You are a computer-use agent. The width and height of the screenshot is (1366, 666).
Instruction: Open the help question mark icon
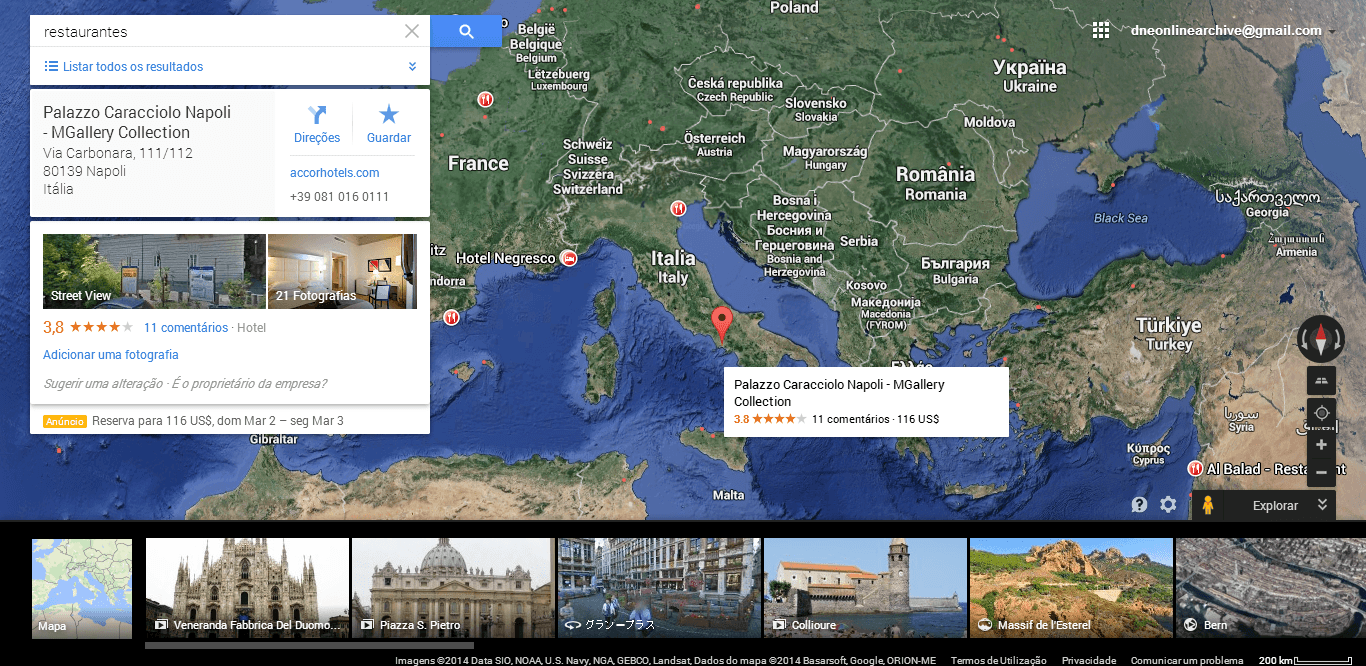pyautogui.click(x=1139, y=505)
